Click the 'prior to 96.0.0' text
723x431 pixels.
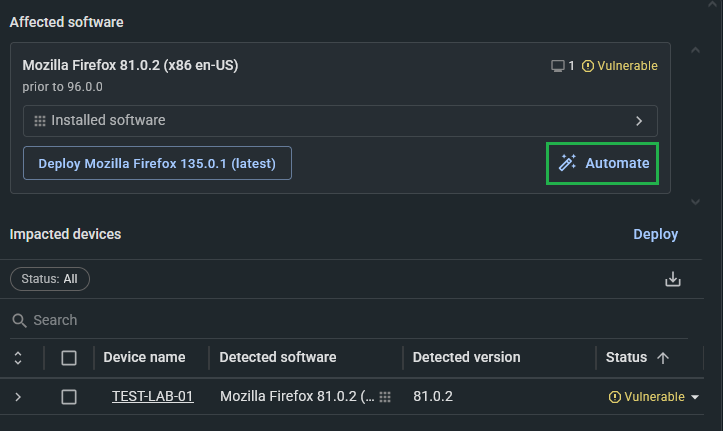(x=63, y=87)
